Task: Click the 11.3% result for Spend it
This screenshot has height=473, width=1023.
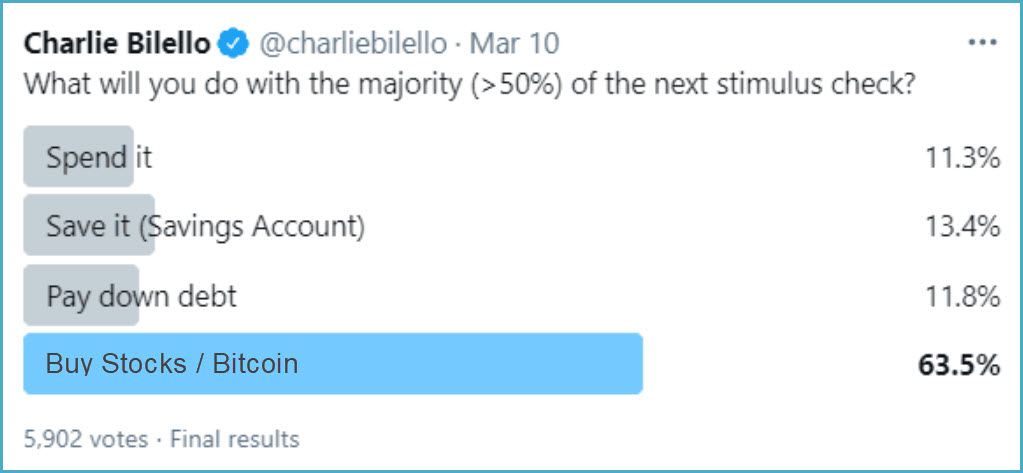Action: coord(962,157)
